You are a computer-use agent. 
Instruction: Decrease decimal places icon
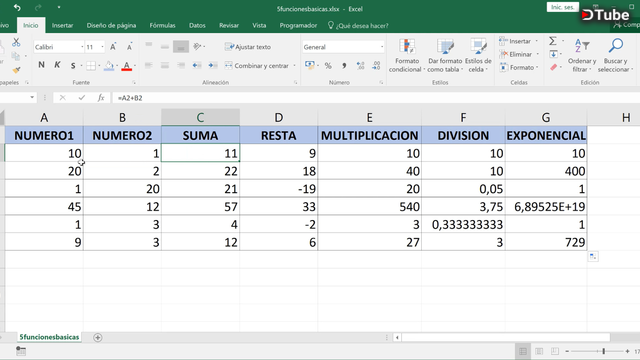coord(376,65)
